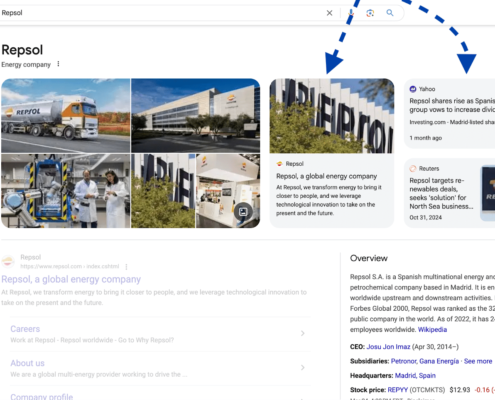495x400 pixels.
Task: Click the Repsol search input field
Action: pyautogui.click(x=160, y=13)
